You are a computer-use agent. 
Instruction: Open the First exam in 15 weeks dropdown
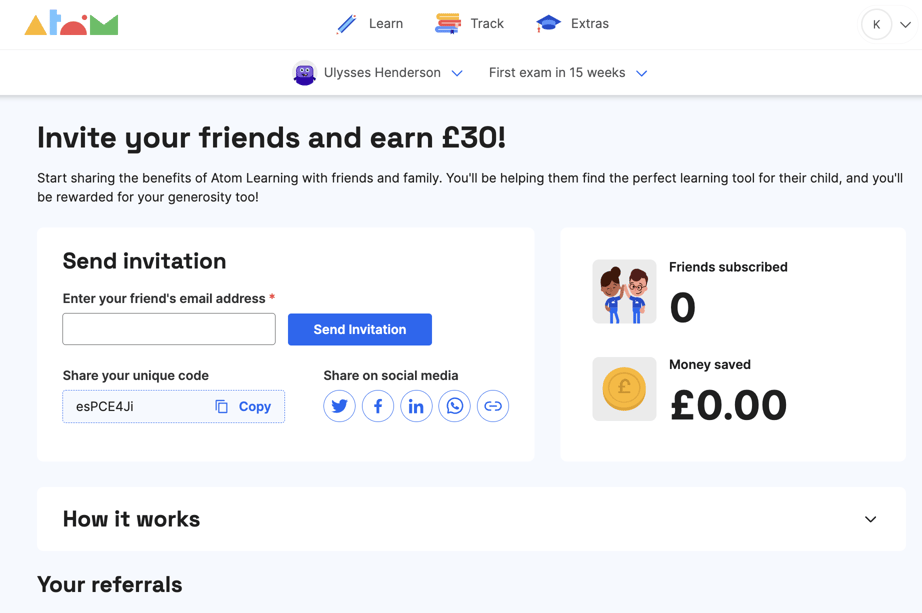coord(568,73)
